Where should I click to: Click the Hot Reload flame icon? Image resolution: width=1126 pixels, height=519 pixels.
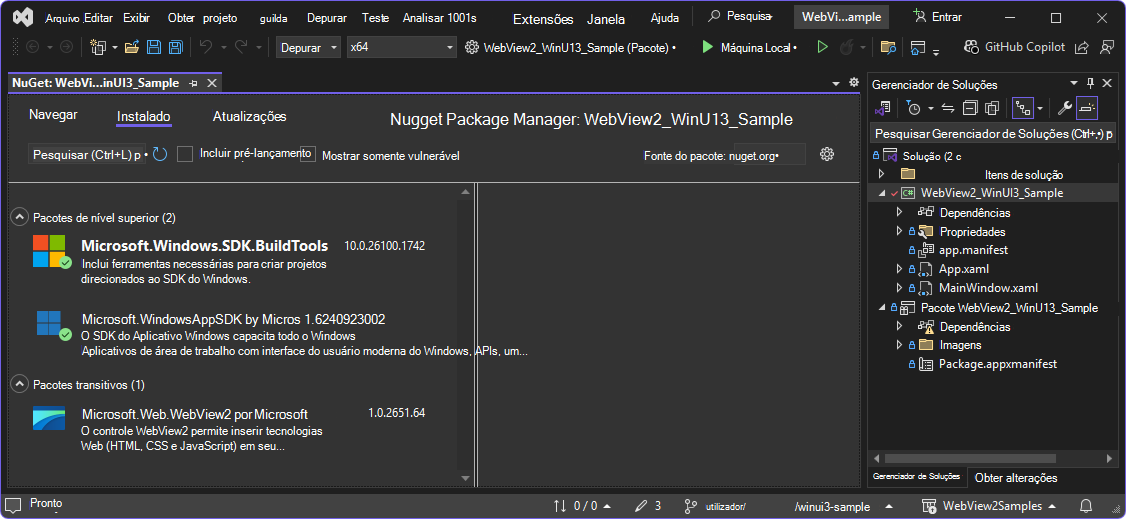846,47
